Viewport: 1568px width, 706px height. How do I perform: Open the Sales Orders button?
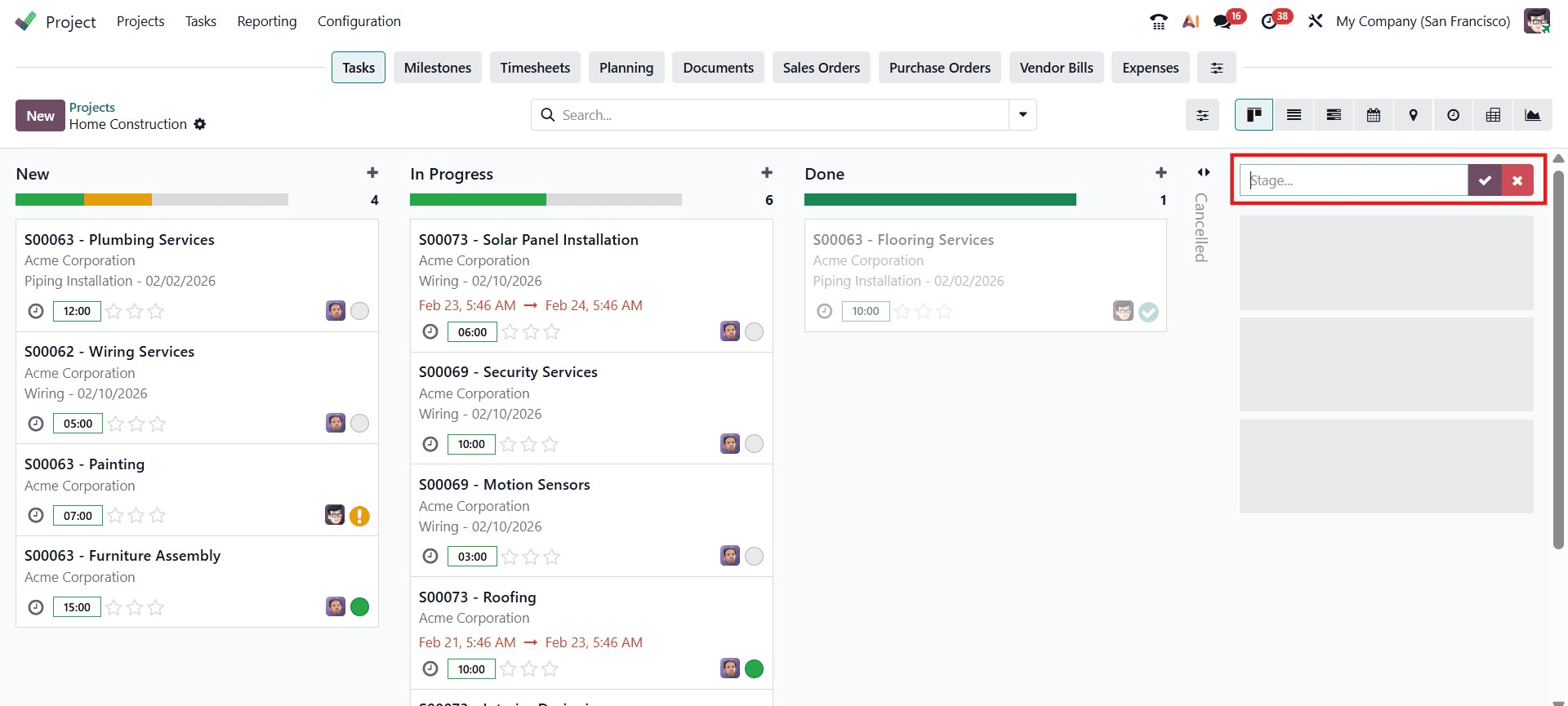click(x=822, y=68)
